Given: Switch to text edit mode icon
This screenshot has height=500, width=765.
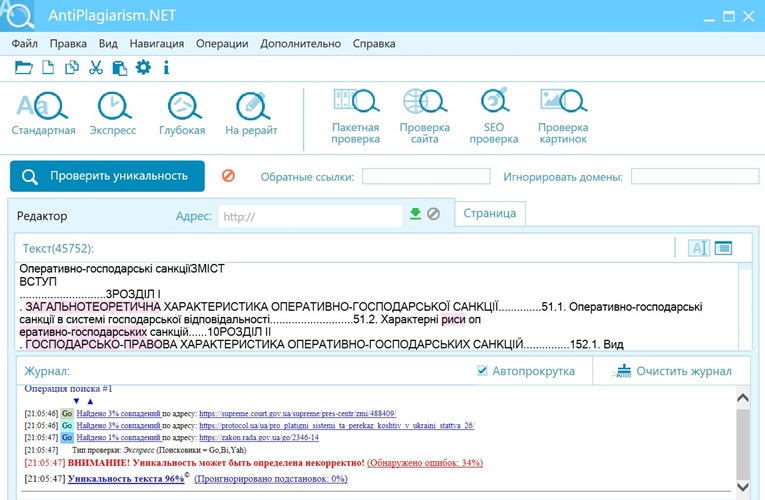Looking at the screenshot, I should pyautogui.click(x=699, y=248).
